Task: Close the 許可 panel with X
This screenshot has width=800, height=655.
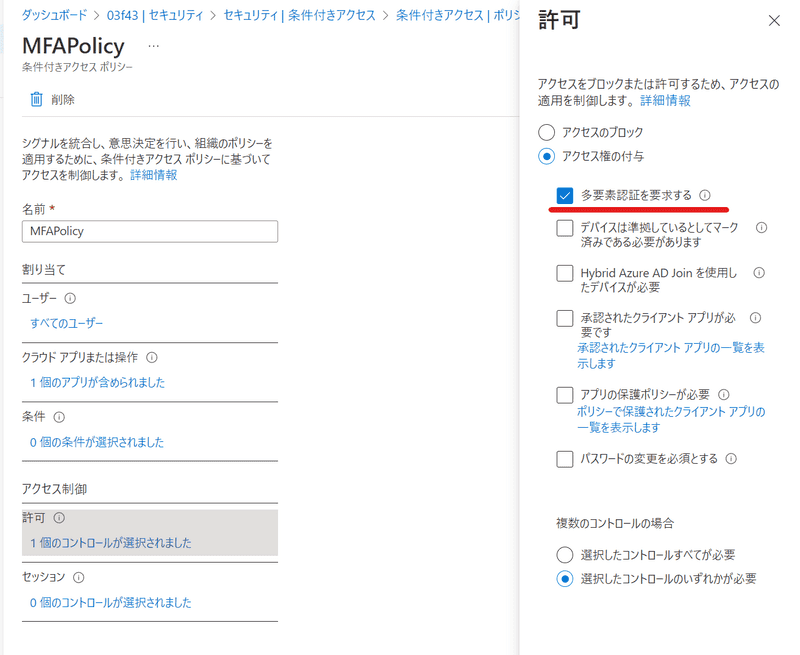Action: [x=774, y=20]
